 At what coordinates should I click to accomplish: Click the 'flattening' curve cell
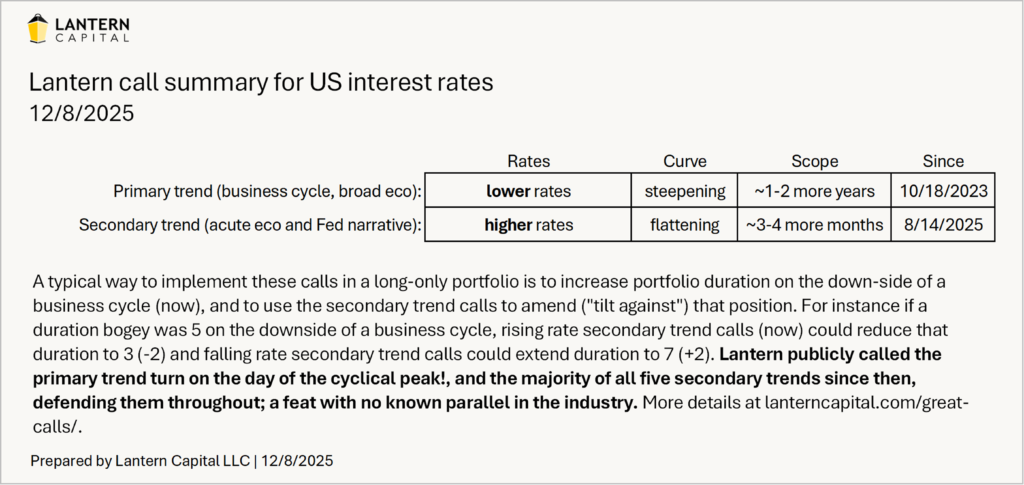pos(685,225)
